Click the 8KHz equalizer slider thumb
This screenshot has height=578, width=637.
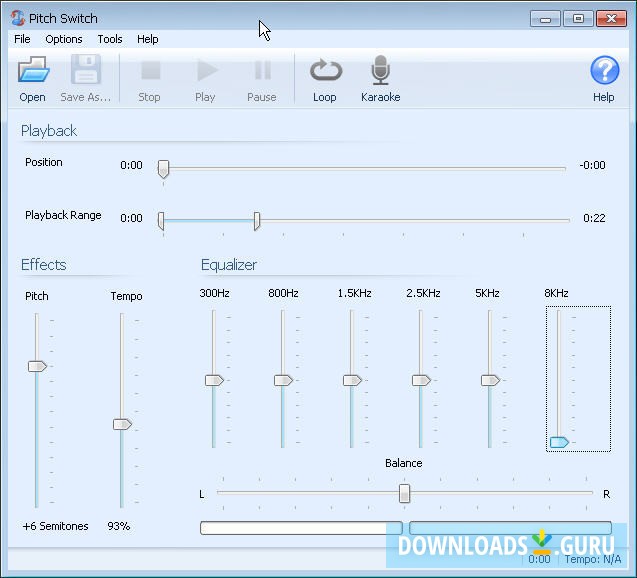click(x=559, y=442)
